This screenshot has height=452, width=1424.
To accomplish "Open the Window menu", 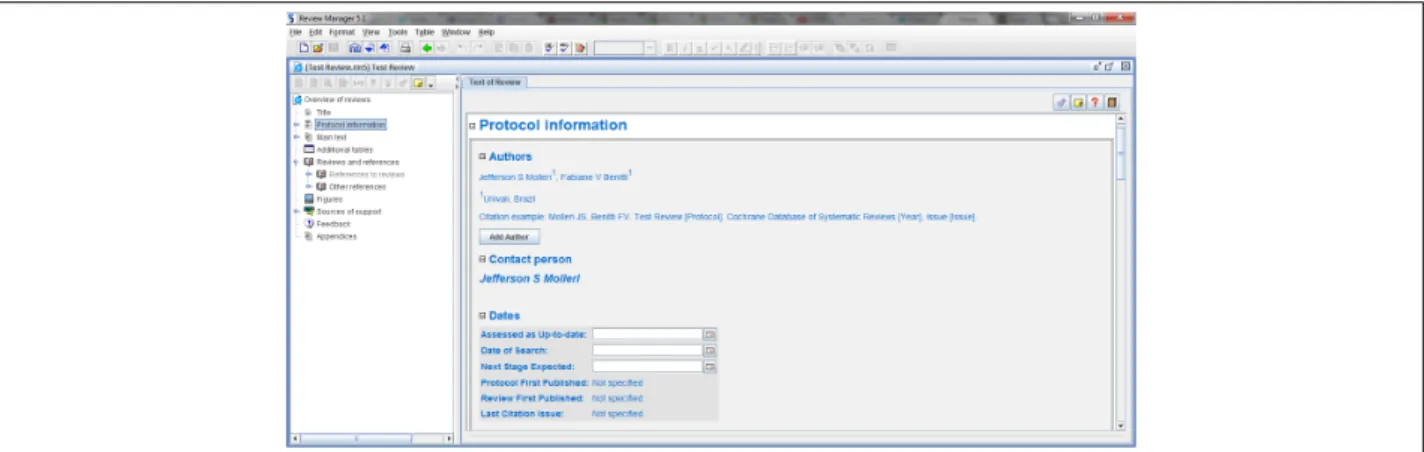I will [456, 32].
